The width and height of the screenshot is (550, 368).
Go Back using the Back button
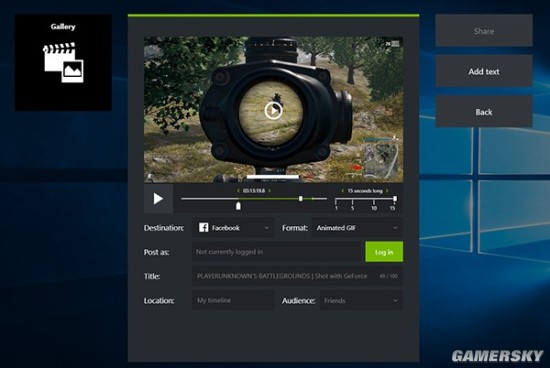click(484, 112)
